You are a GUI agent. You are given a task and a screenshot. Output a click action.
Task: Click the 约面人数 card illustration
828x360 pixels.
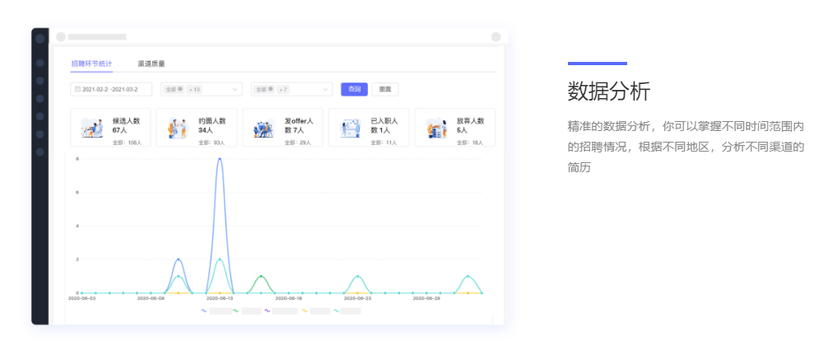pyautogui.click(x=177, y=128)
